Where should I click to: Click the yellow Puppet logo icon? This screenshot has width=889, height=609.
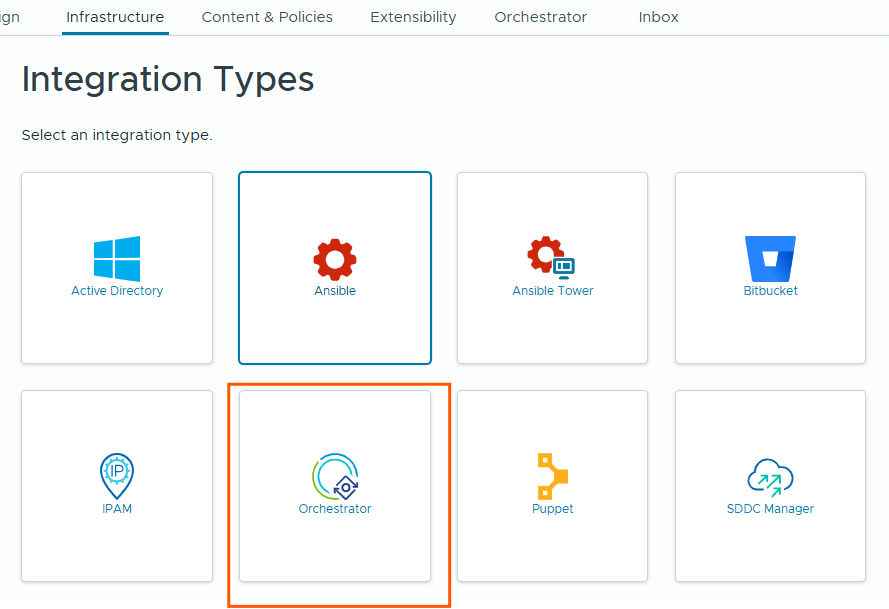[x=552, y=476]
